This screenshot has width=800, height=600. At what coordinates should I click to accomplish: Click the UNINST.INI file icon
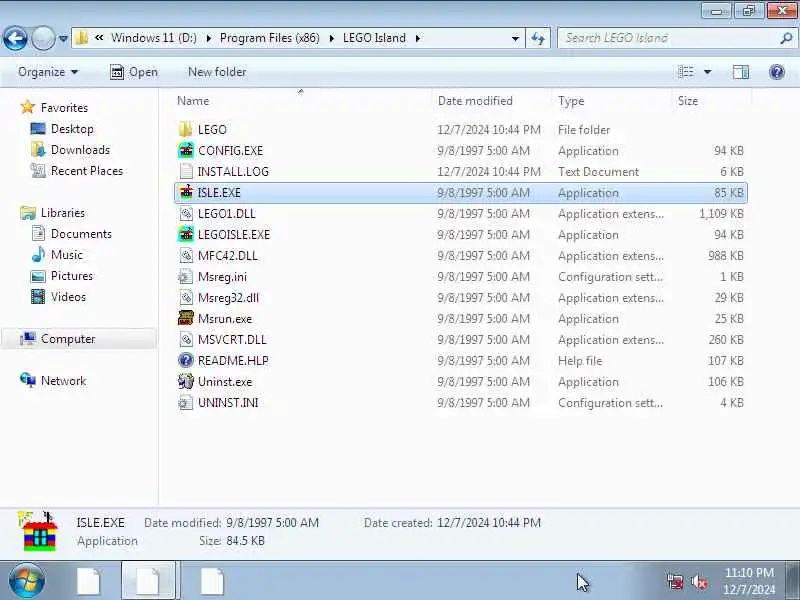coord(186,403)
